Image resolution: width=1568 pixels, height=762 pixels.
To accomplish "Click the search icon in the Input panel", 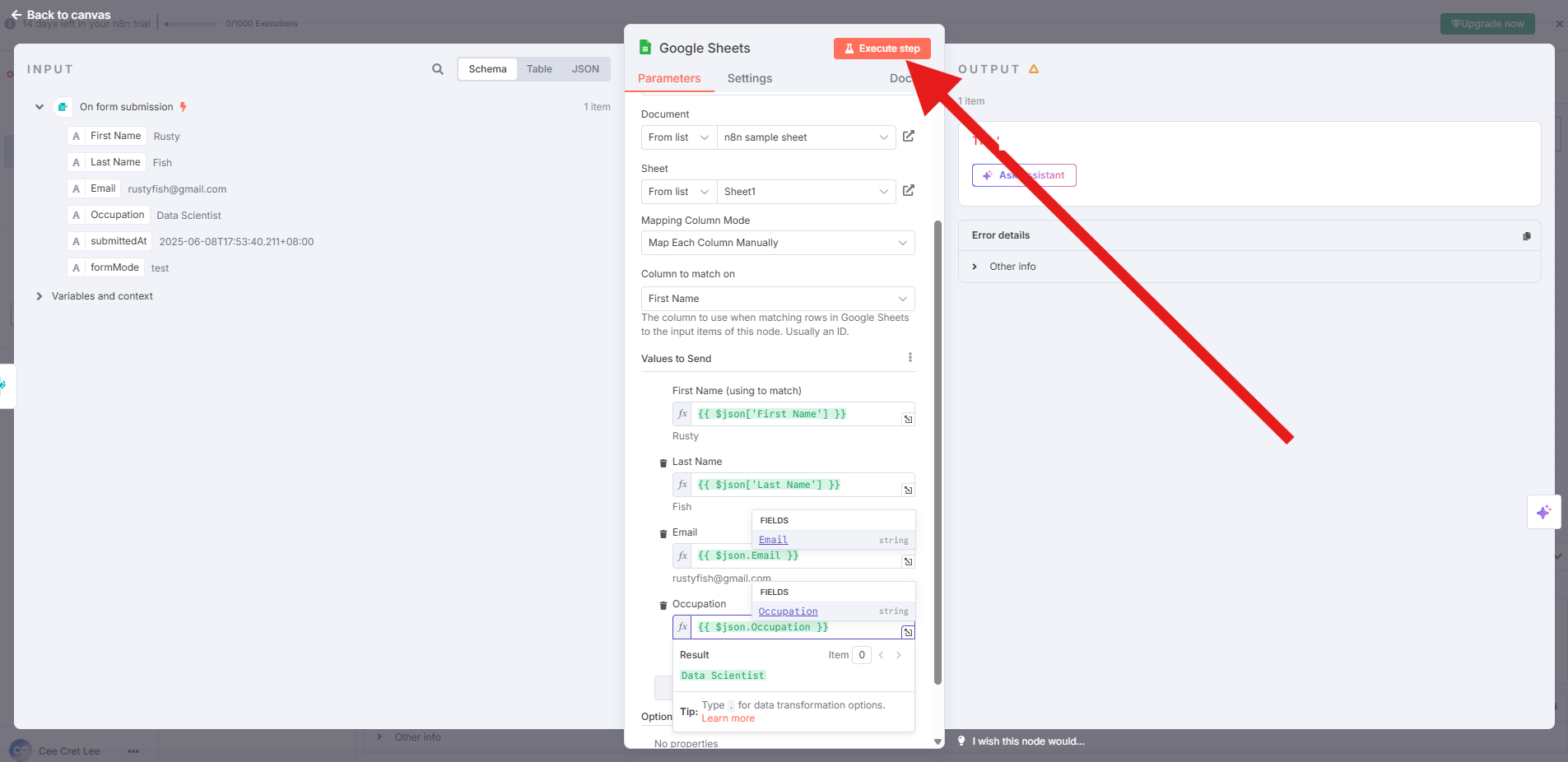I will (437, 69).
